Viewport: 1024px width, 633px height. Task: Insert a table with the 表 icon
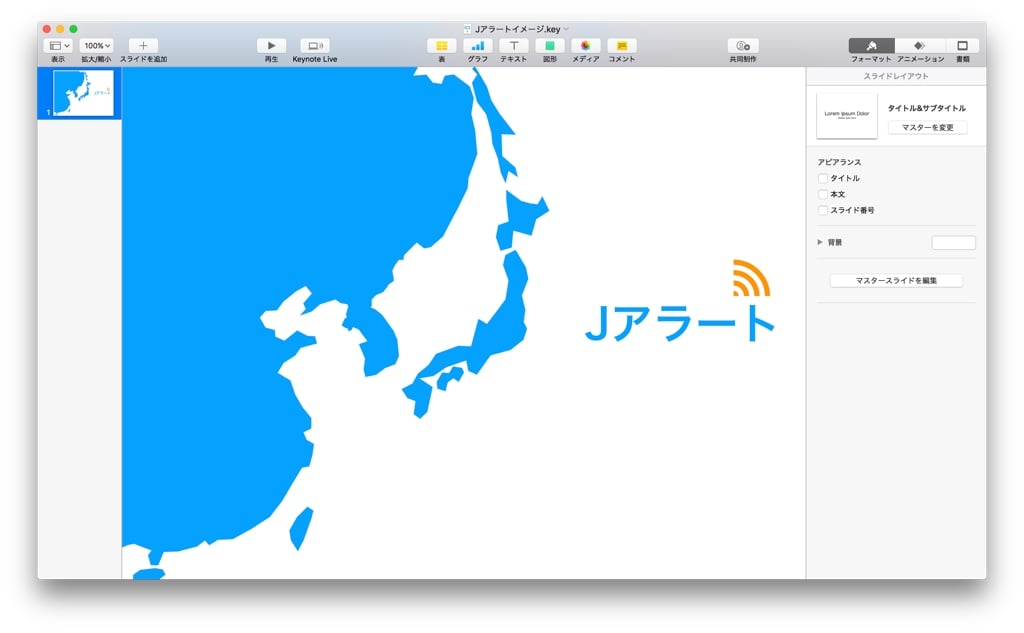pyautogui.click(x=441, y=46)
